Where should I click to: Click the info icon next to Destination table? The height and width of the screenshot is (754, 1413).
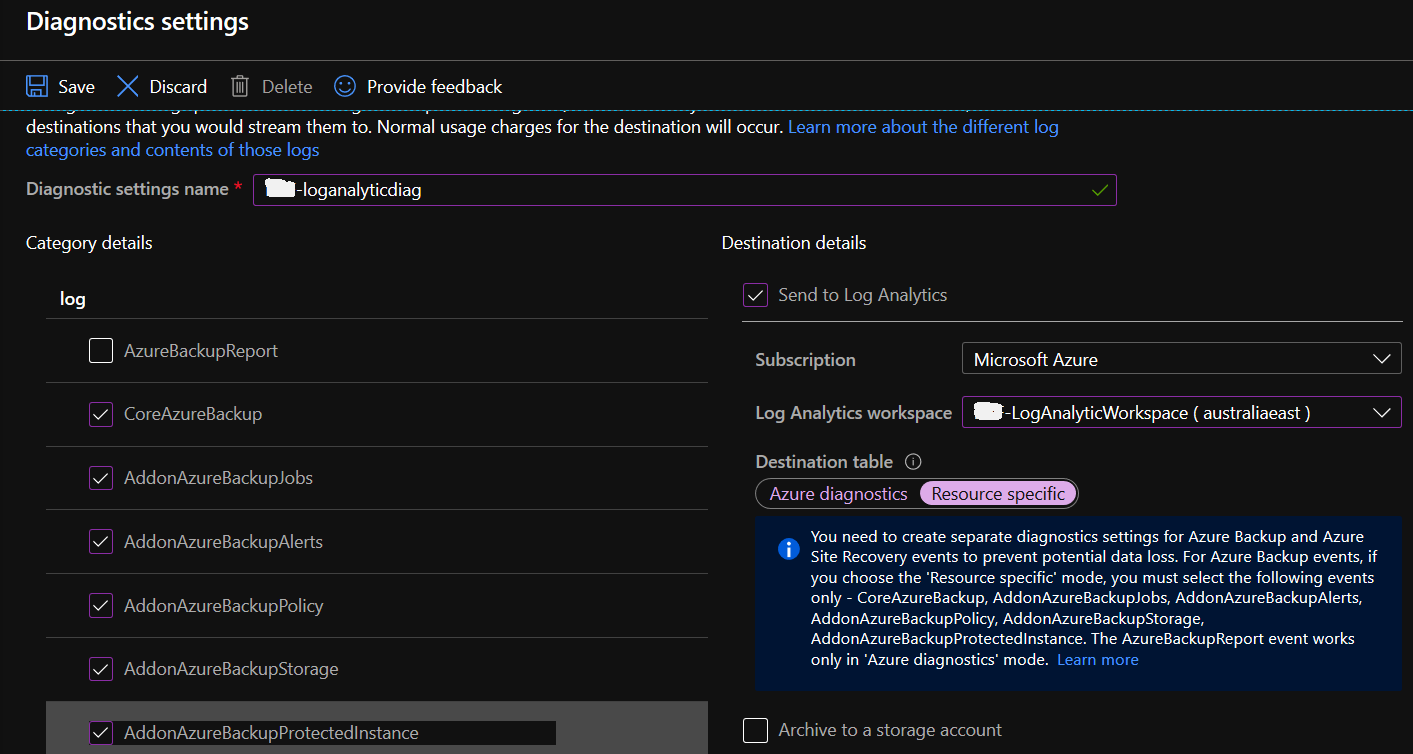[912, 461]
